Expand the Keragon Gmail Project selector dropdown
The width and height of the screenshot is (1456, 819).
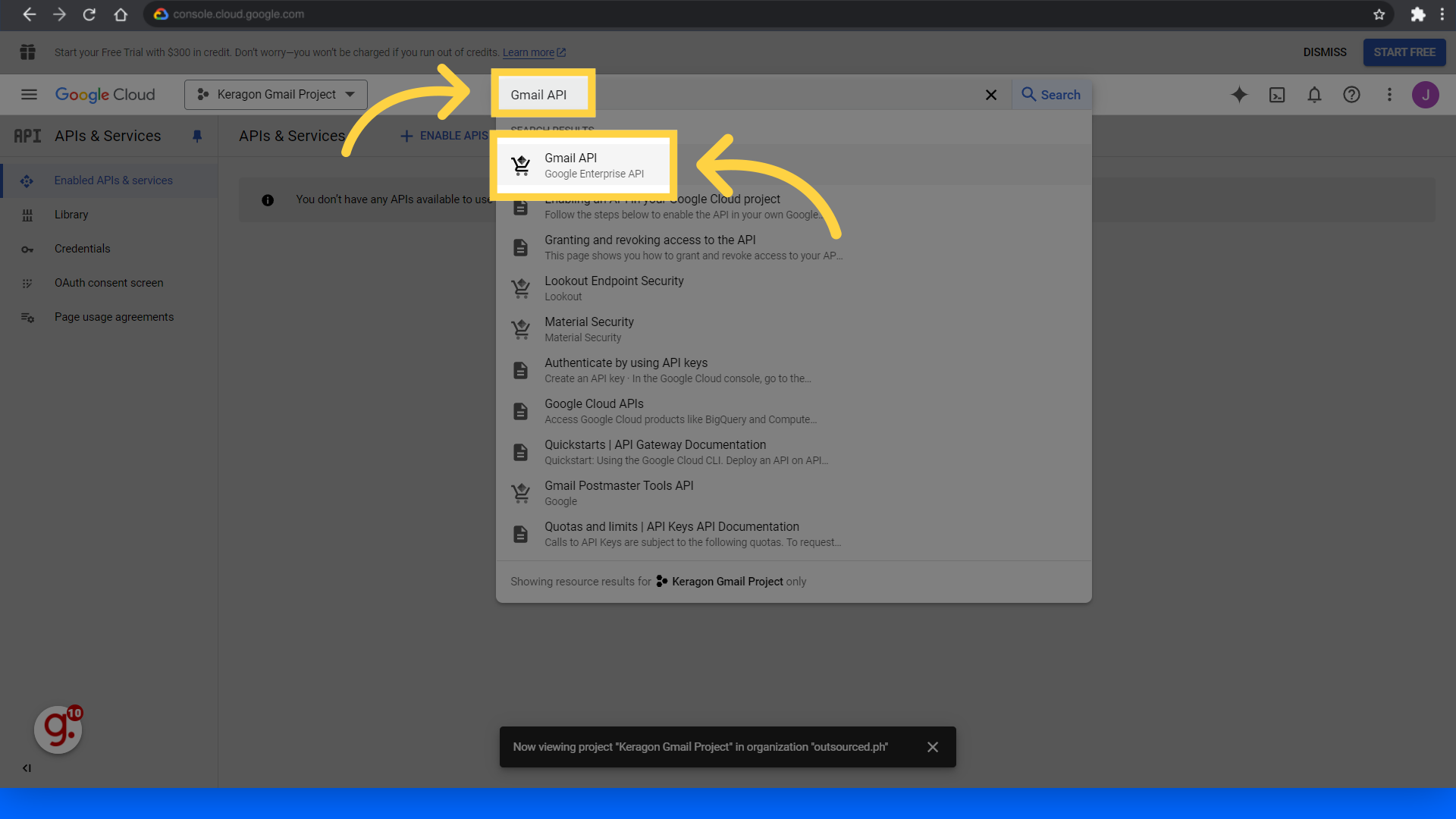(276, 95)
